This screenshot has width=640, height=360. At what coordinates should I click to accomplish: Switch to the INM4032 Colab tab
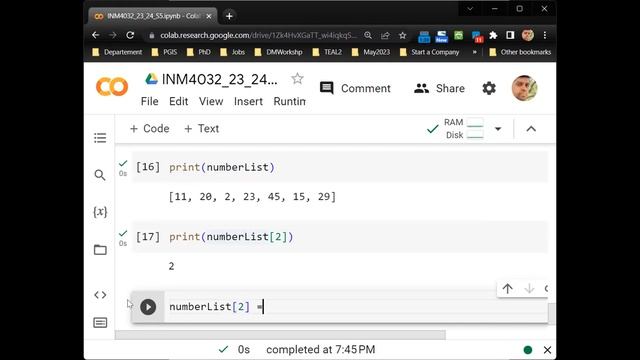coord(153,16)
